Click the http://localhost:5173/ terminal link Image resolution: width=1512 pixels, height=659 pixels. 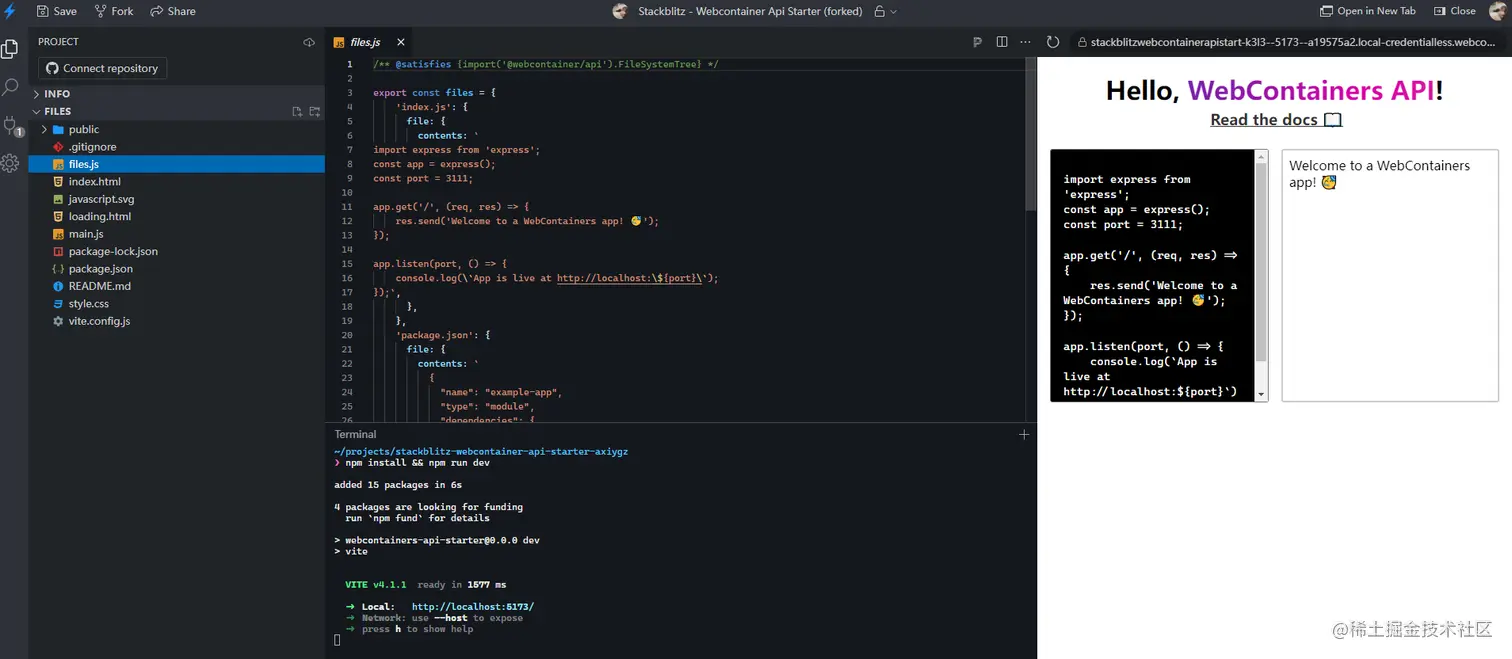tap(473, 607)
